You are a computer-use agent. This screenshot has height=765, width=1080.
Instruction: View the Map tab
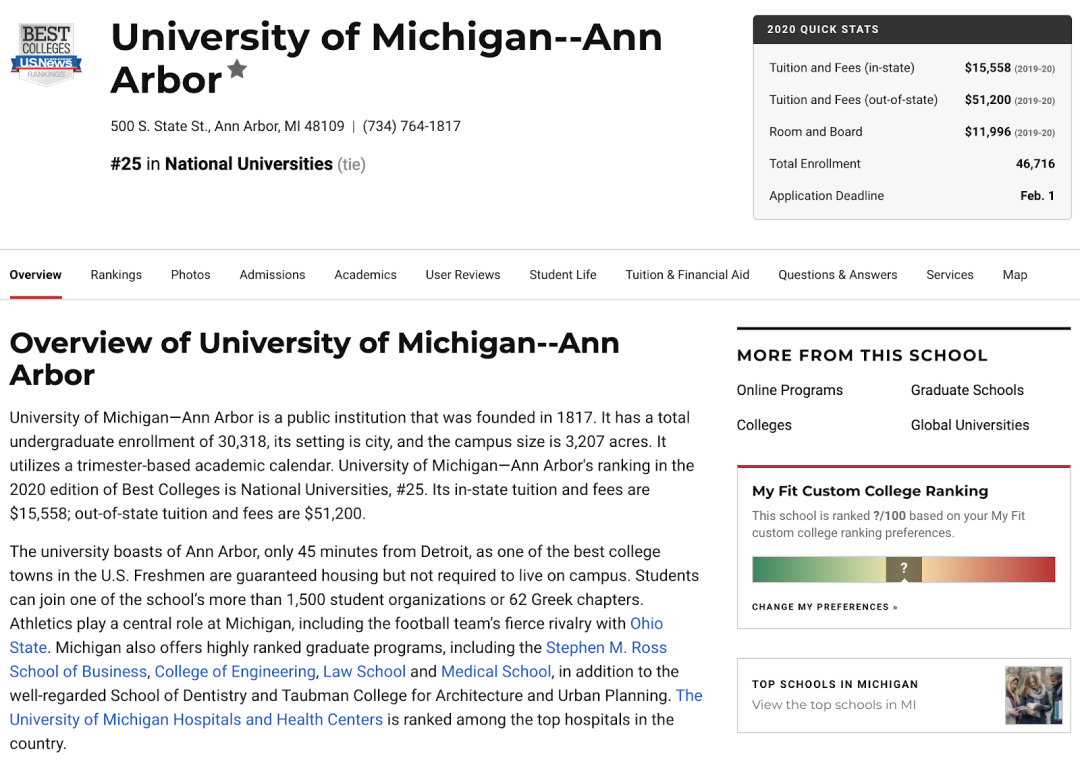pyautogui.click(x=1014, y=275)
